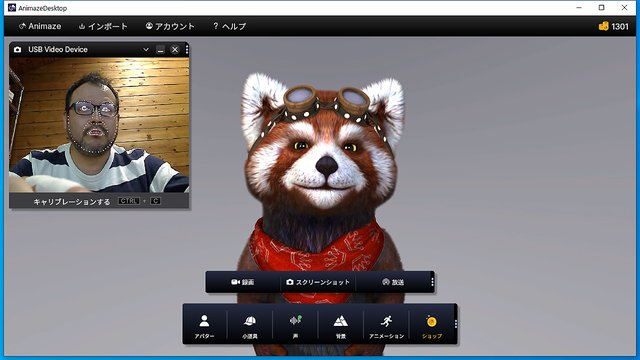Open the 背景 background panel

click(340, 326)
